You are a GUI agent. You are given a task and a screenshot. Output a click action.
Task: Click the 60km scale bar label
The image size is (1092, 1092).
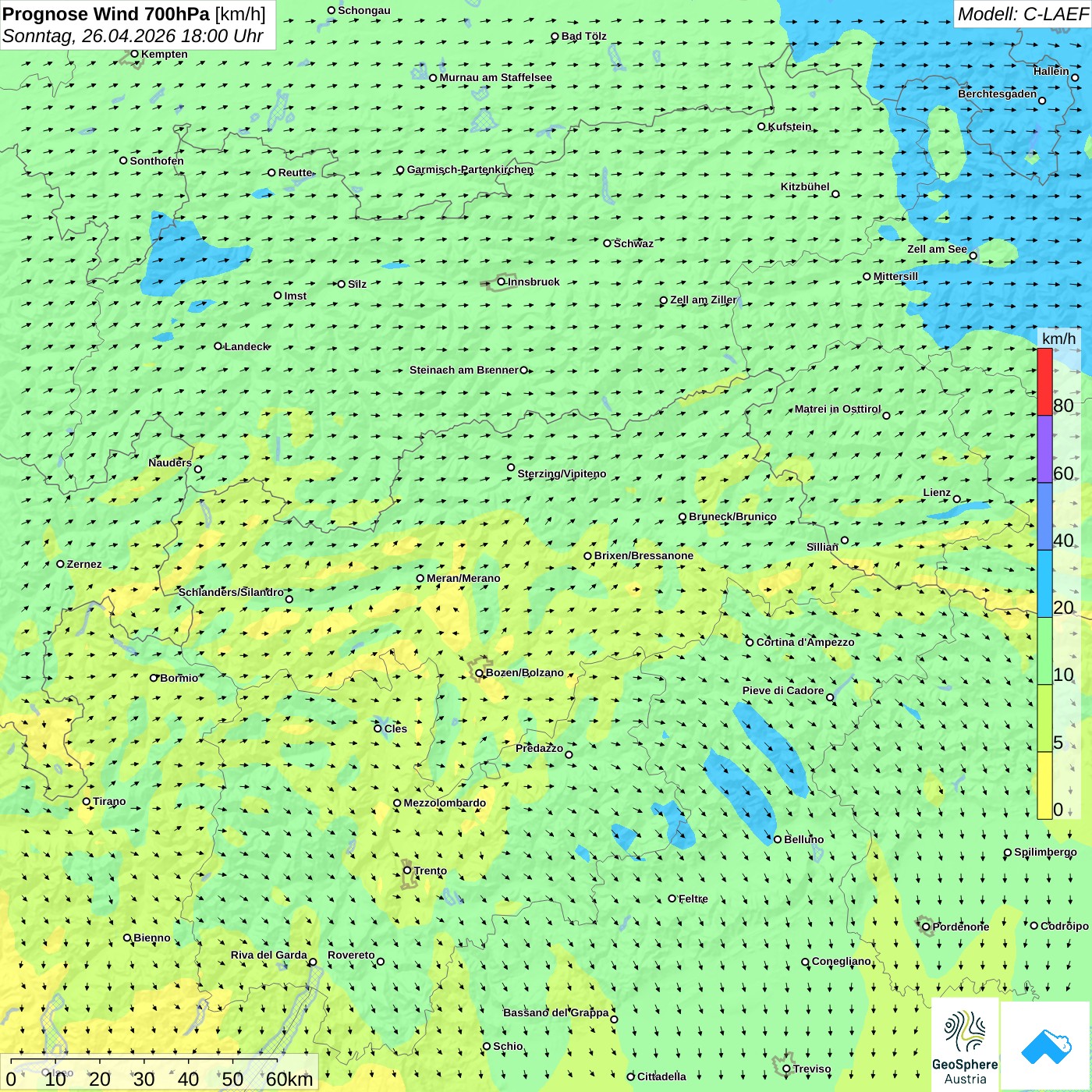pyautogui.click(x=289, y=1080)
